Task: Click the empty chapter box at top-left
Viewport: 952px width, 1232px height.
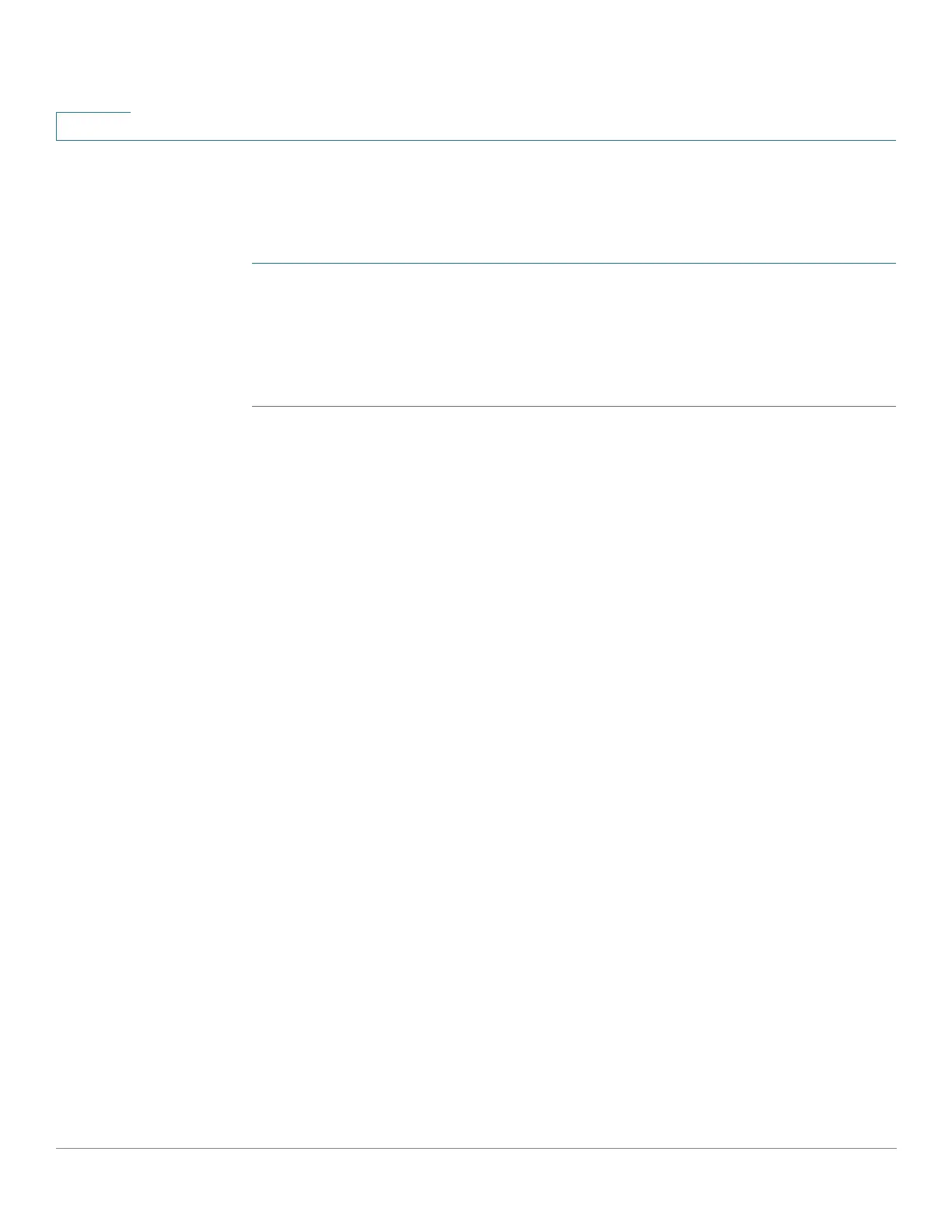Action: (93, 127)
